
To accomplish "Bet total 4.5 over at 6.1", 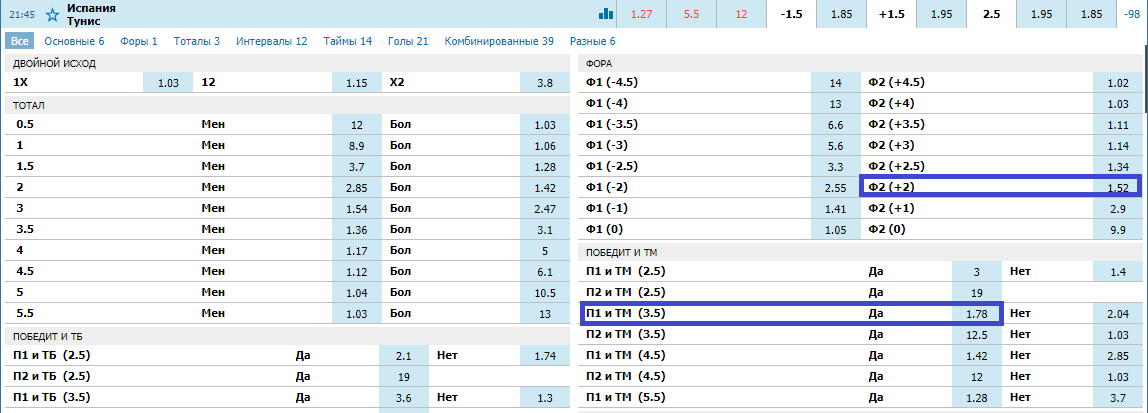I will 545,272.
